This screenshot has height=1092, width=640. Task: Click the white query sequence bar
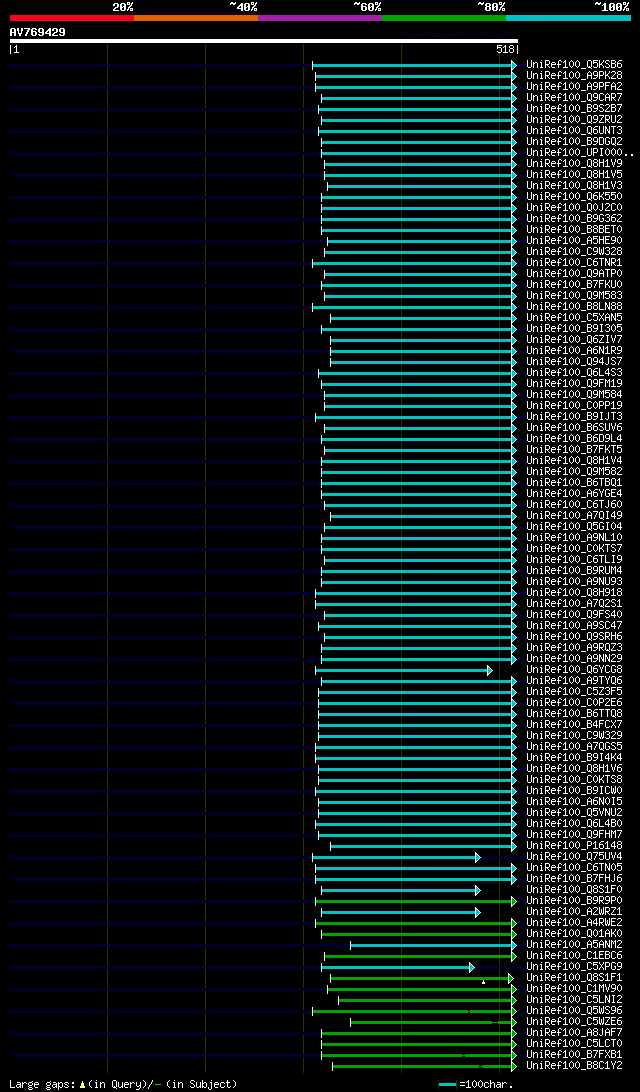[264, 40]
